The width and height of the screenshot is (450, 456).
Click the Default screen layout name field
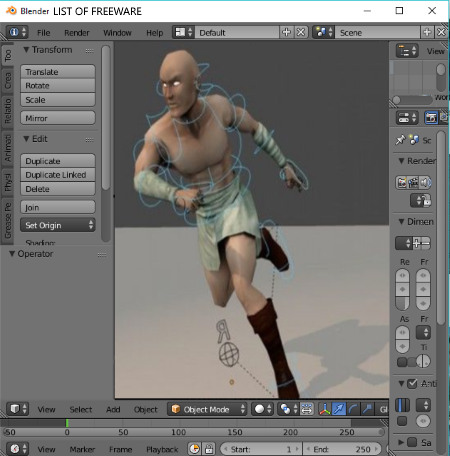click(237, 32)
